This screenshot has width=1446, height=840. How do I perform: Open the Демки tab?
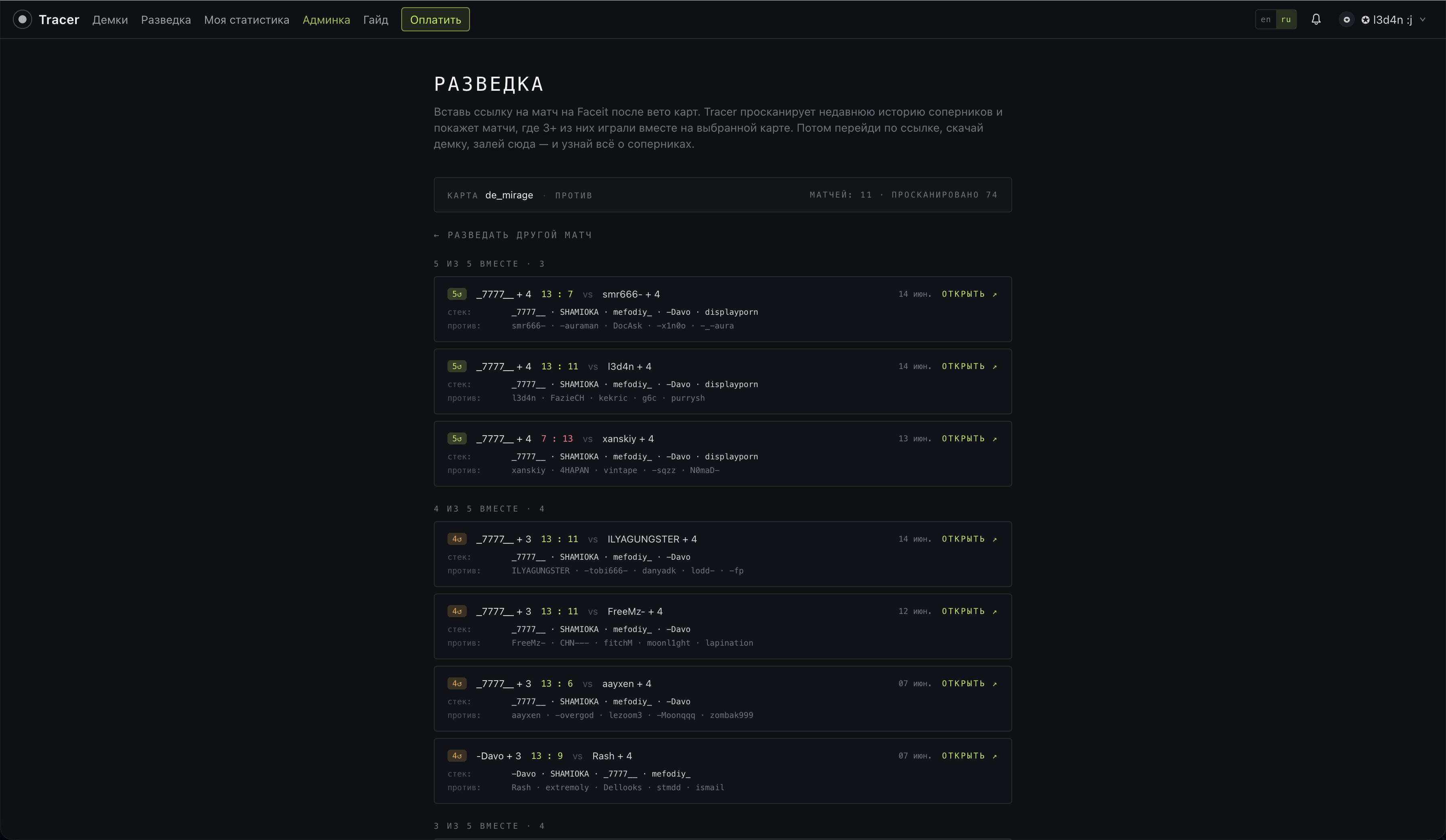110,20
